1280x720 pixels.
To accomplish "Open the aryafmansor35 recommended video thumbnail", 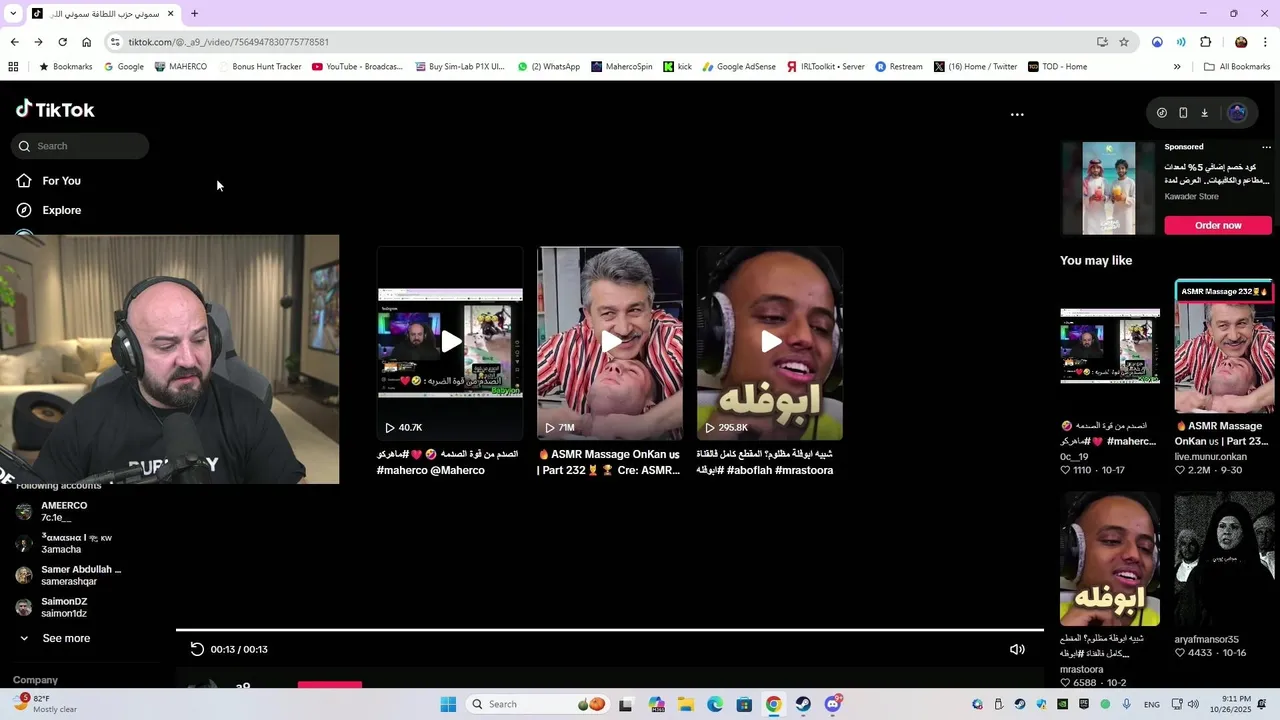I will pyautogui.click(x=1224, y=559).
